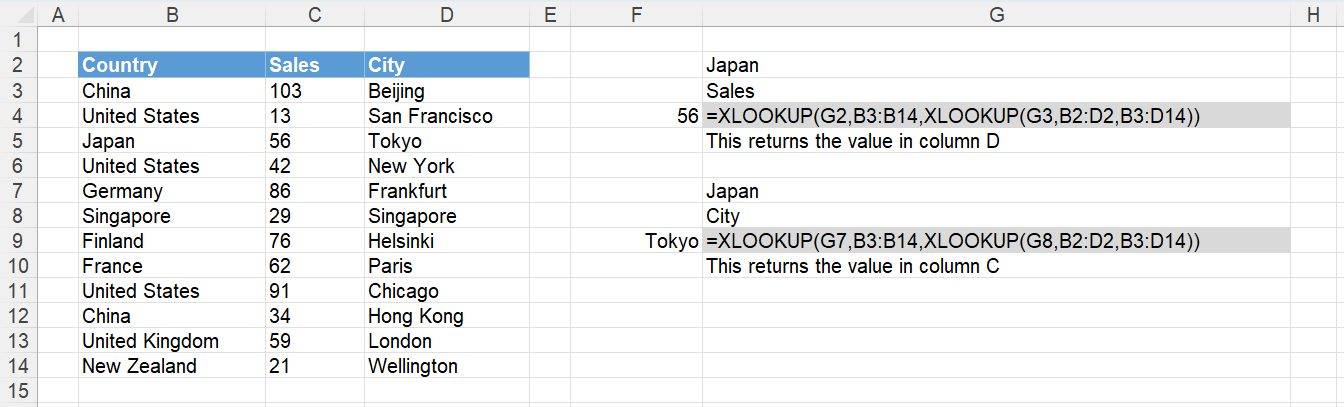The height and width of the screenshot is (407, 1344).
Task: Select the Country header cell
Action: tap(172, 65)
